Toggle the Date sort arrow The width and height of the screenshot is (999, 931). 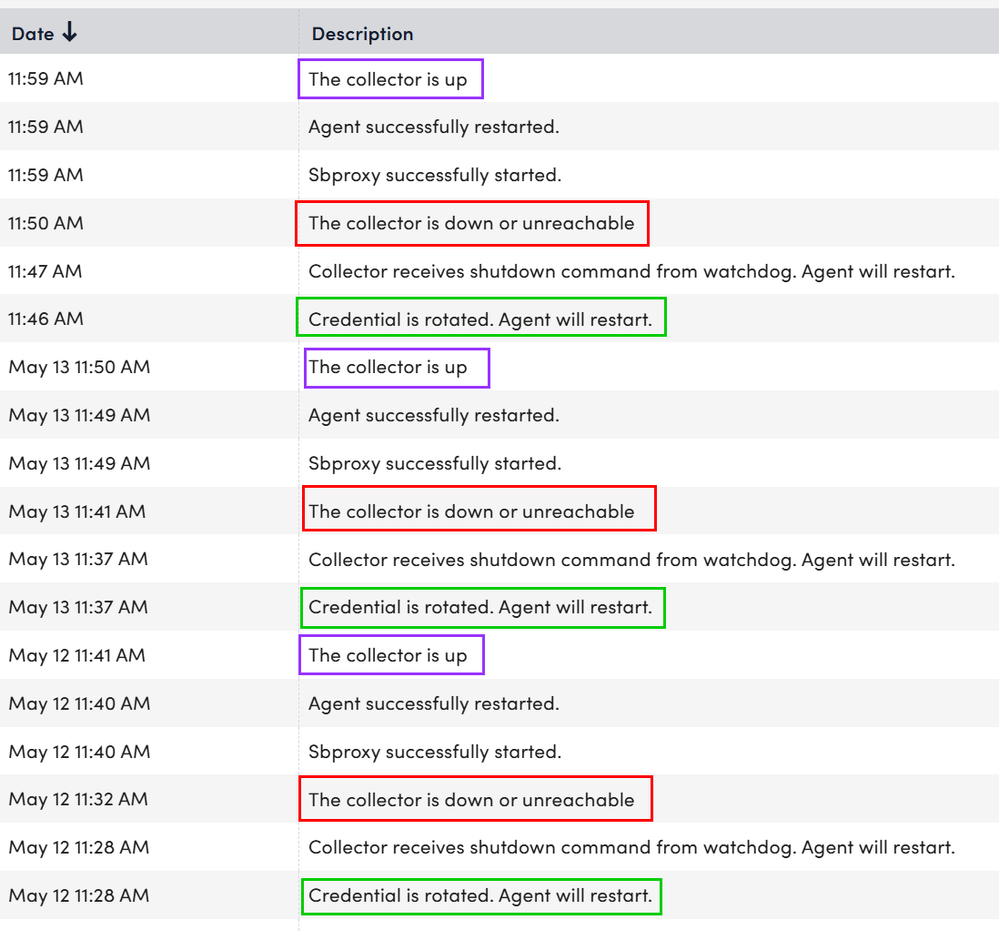pos(69,31)
